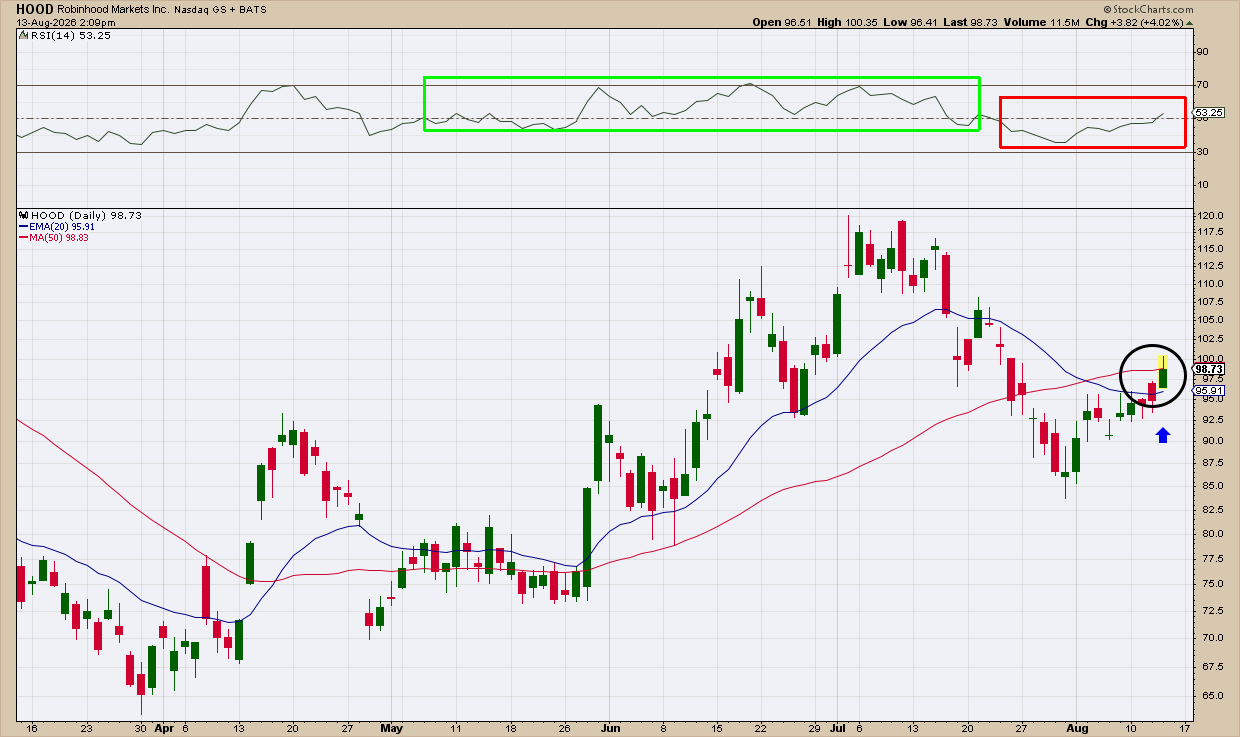The image size is (1240, 737).
Task: Click the Apr month label on date axis
Action: click(163, 729)
